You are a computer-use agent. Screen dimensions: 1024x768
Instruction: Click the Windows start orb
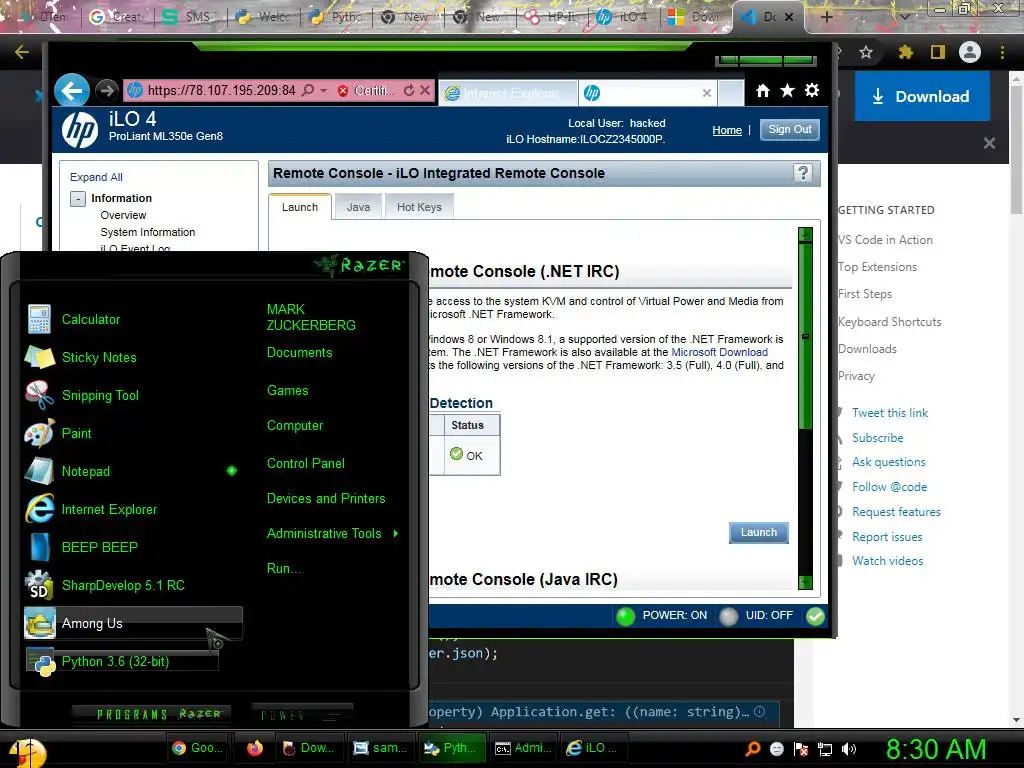27,753
